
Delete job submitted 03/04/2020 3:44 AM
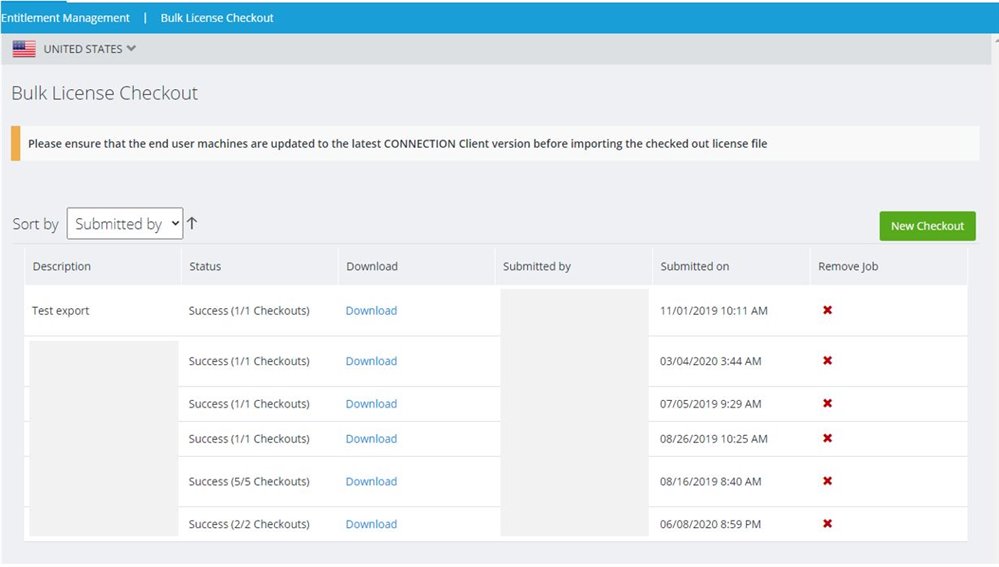click(x=827, y=361)
